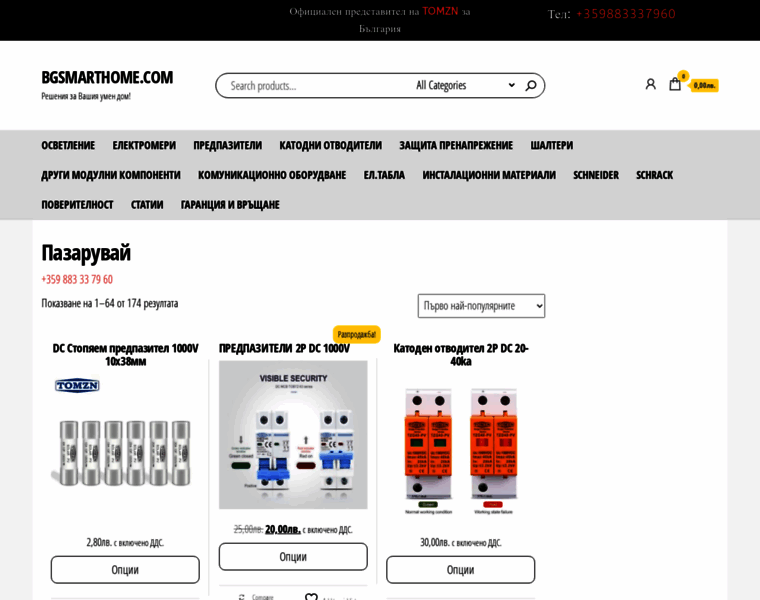Click the Разпродажба! sale badge
The width and height of the screenshot is (760, 600).
(356, 334)
